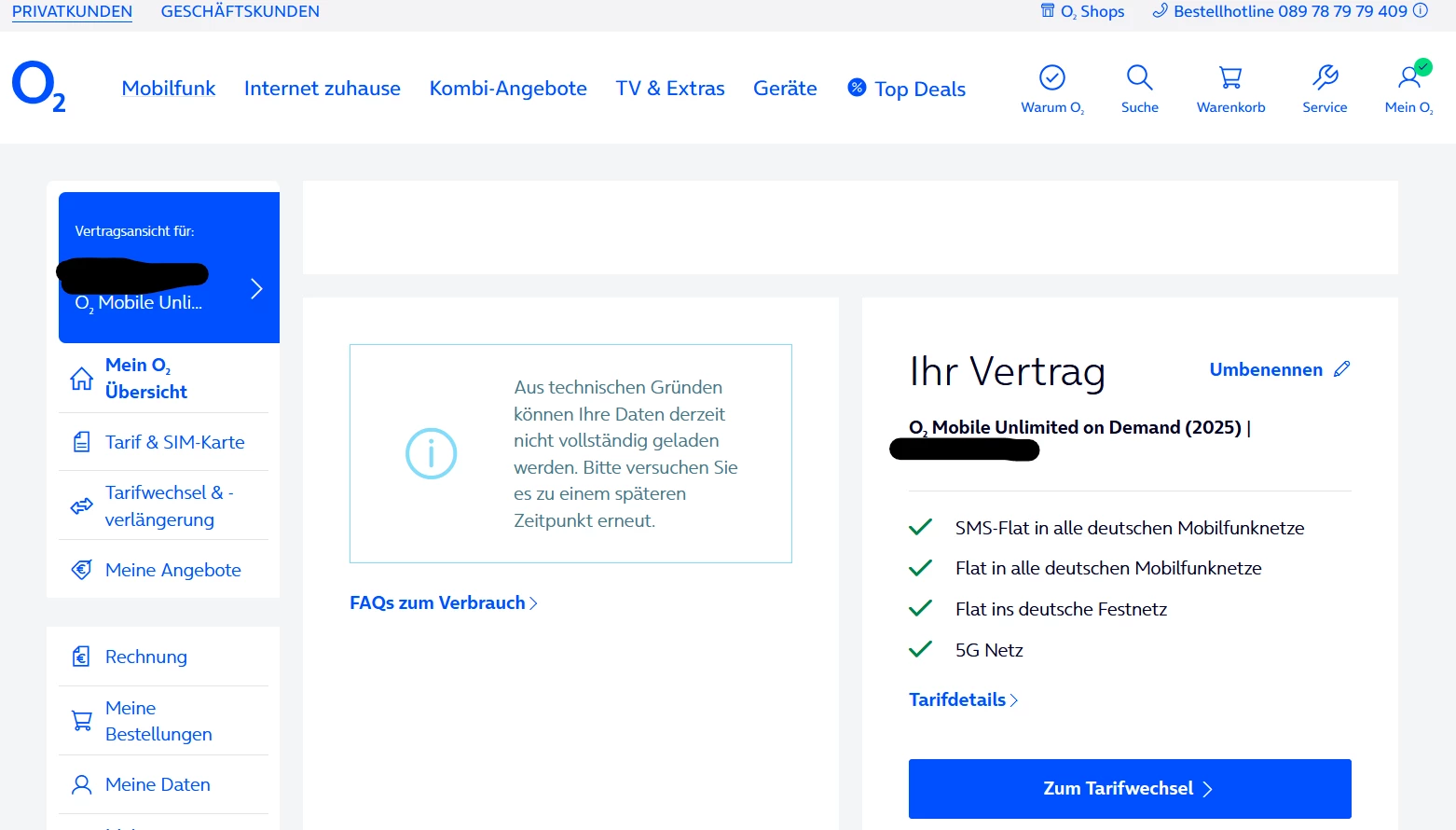
Task: Open Meine Daten in the sidebar
Action: click(158, 784)
